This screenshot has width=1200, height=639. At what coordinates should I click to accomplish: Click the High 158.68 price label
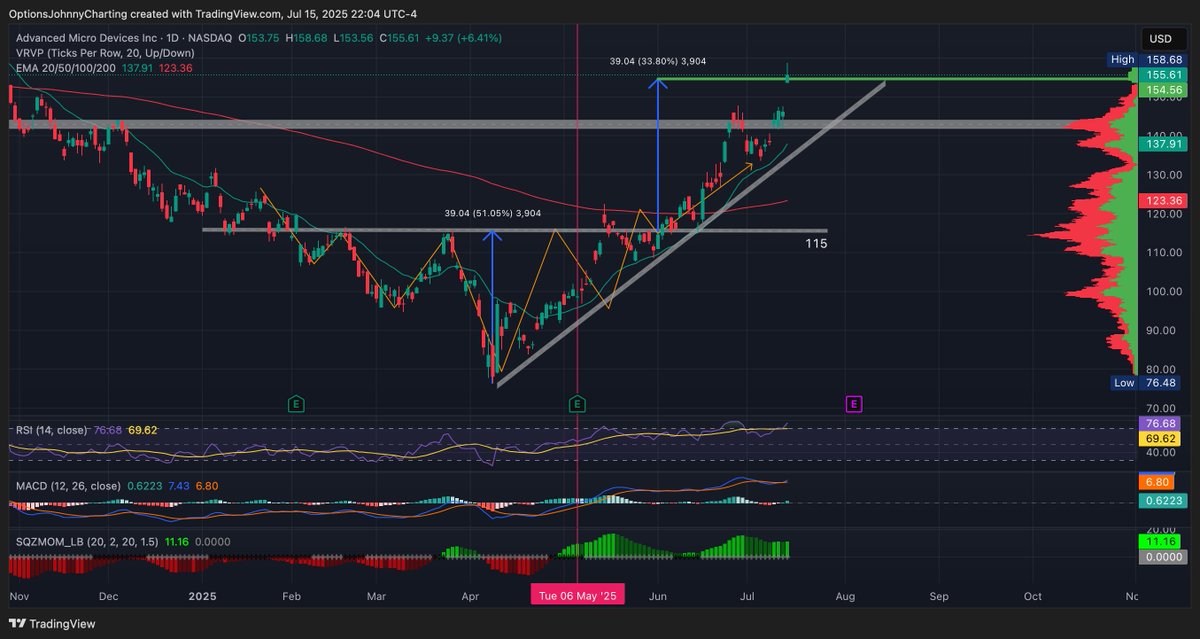[1145, 60]
